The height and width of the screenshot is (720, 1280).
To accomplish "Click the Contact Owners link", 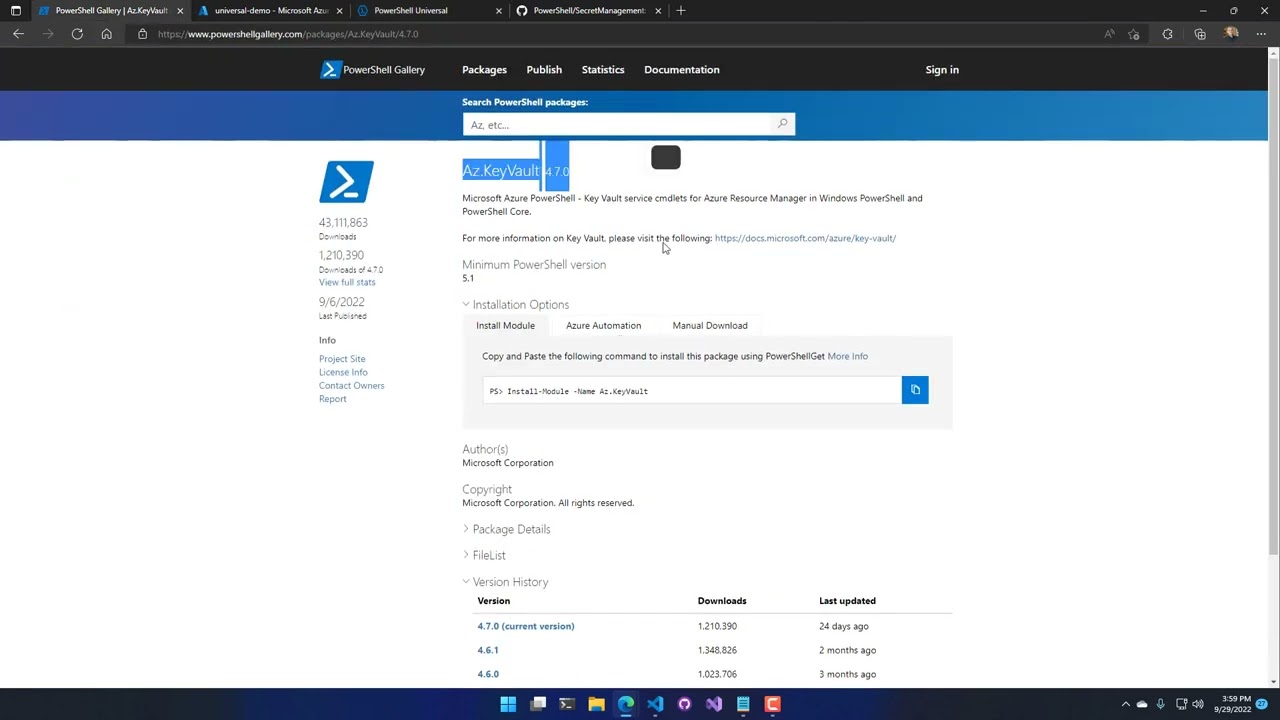I will pyautogui.click(x=351, y=386).
